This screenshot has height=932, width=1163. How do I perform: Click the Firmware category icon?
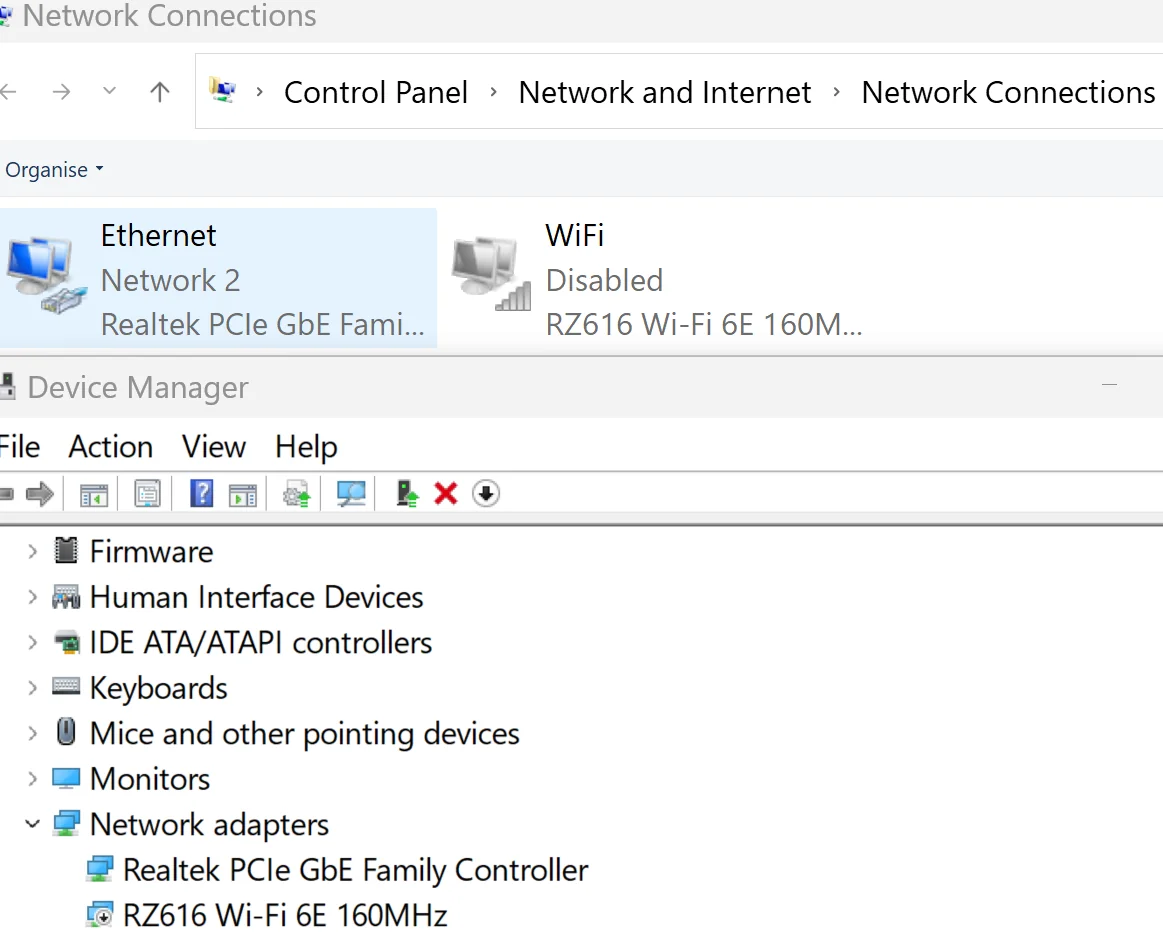tap(66, 550)
